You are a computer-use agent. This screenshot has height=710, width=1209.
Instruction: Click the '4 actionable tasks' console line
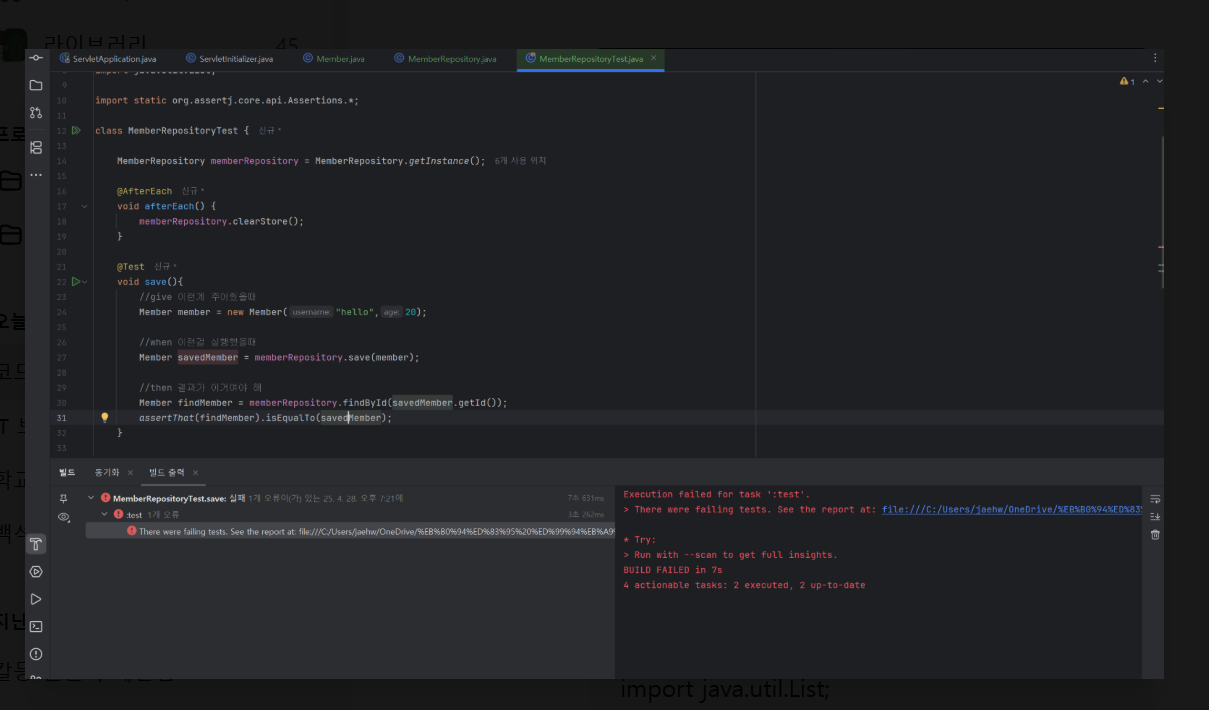[x=744, y=585]
